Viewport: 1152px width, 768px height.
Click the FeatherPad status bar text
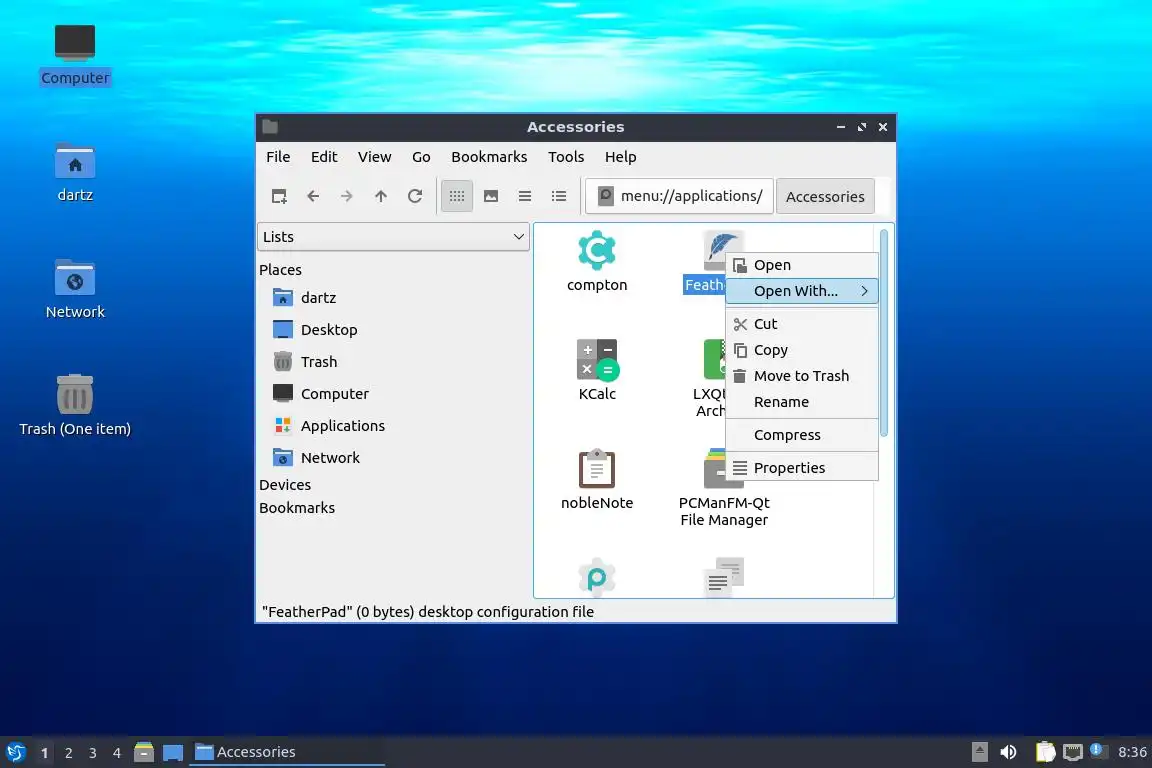pyautogui.click(x=428, y=611)
